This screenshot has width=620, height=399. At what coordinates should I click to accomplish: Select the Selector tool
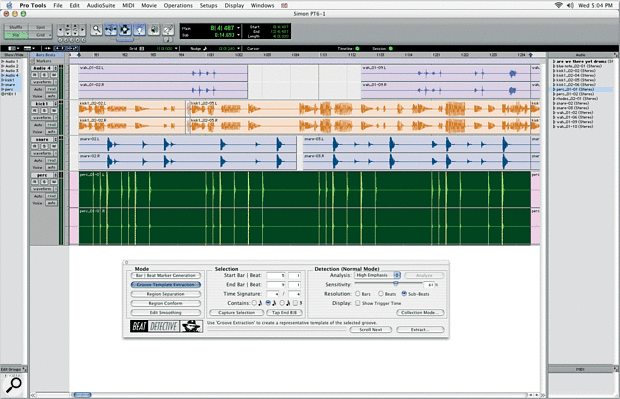pos(125,30)
